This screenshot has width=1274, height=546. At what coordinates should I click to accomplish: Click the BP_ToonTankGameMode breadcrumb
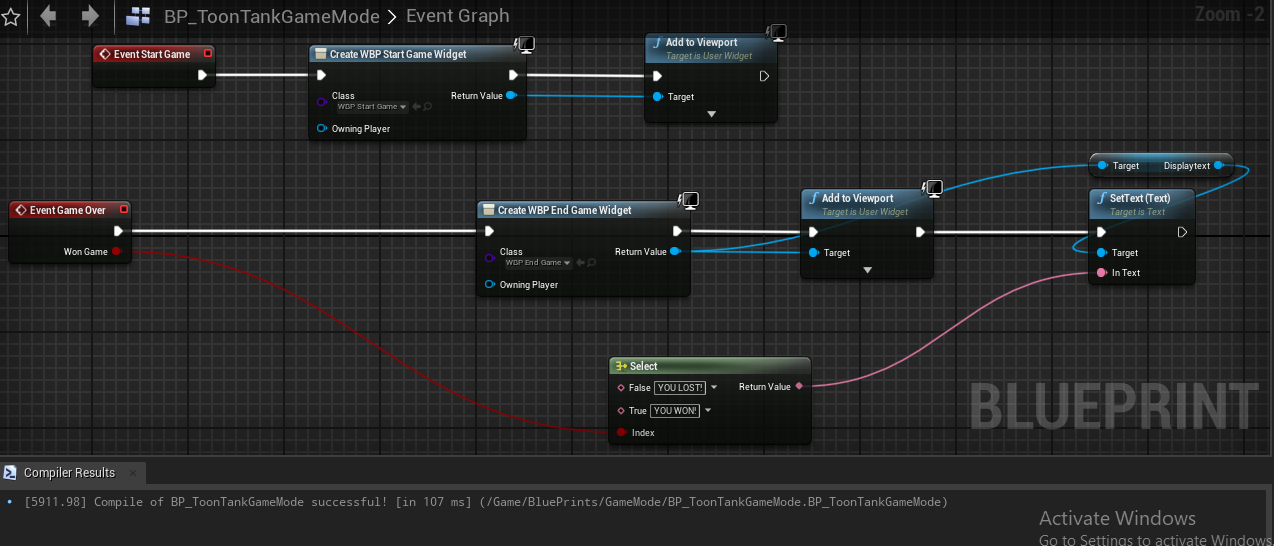coord(270,16)
